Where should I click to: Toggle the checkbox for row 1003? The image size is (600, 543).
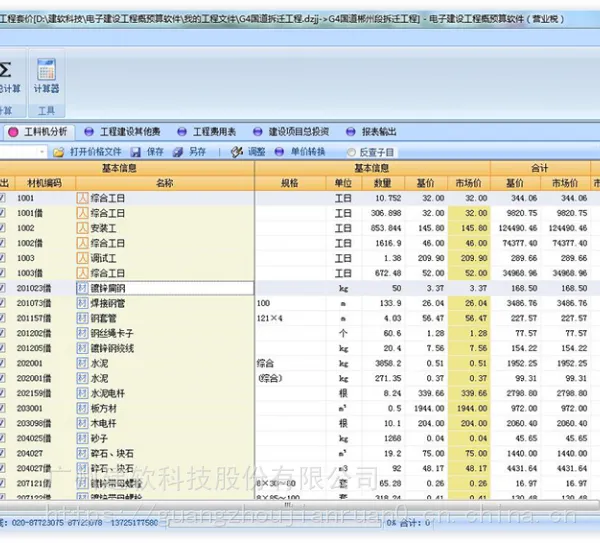[2, 258]
